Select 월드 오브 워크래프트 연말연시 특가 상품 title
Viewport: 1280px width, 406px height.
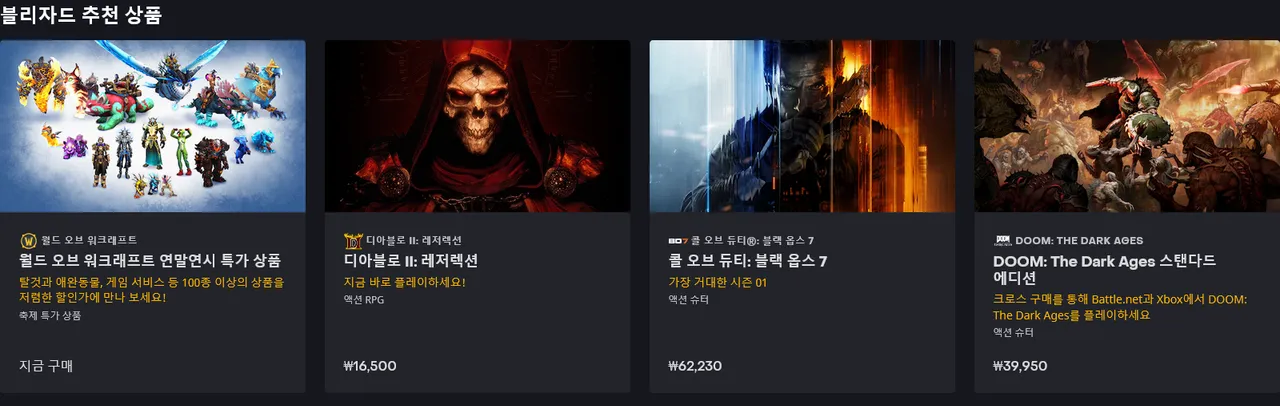150,261
